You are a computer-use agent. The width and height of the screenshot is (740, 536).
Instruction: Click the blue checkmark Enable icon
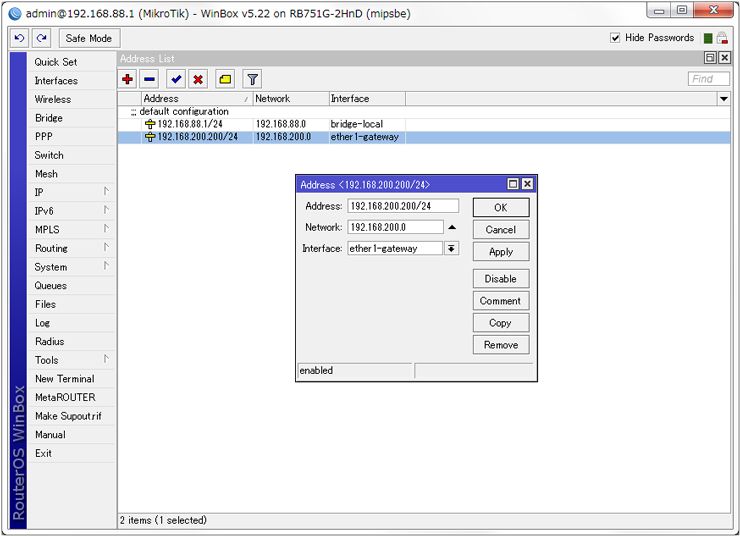pos(176,79)
